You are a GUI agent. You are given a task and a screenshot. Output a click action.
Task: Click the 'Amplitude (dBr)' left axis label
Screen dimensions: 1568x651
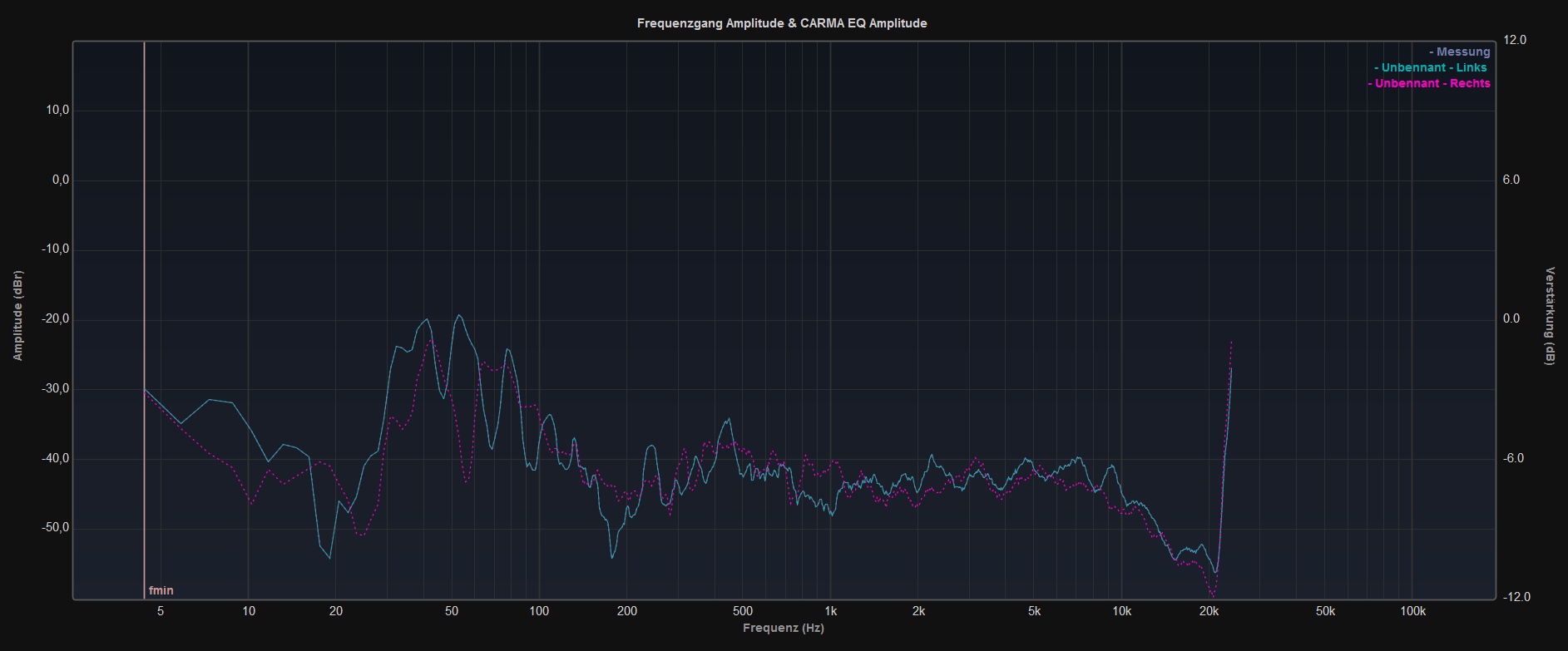(18, 316)
